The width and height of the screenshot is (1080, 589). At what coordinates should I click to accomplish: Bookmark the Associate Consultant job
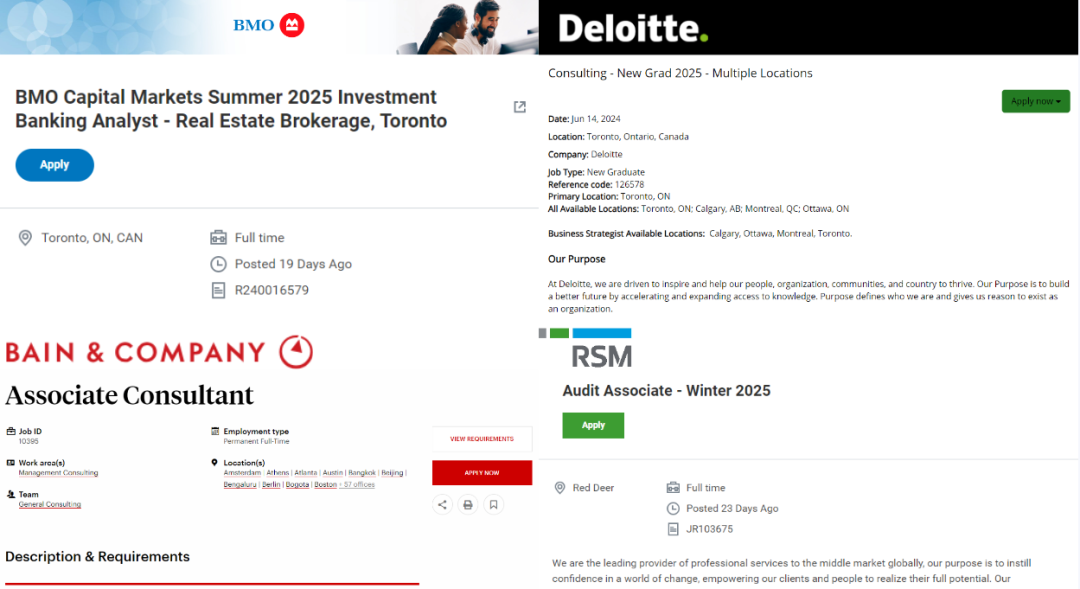(493, 505)
